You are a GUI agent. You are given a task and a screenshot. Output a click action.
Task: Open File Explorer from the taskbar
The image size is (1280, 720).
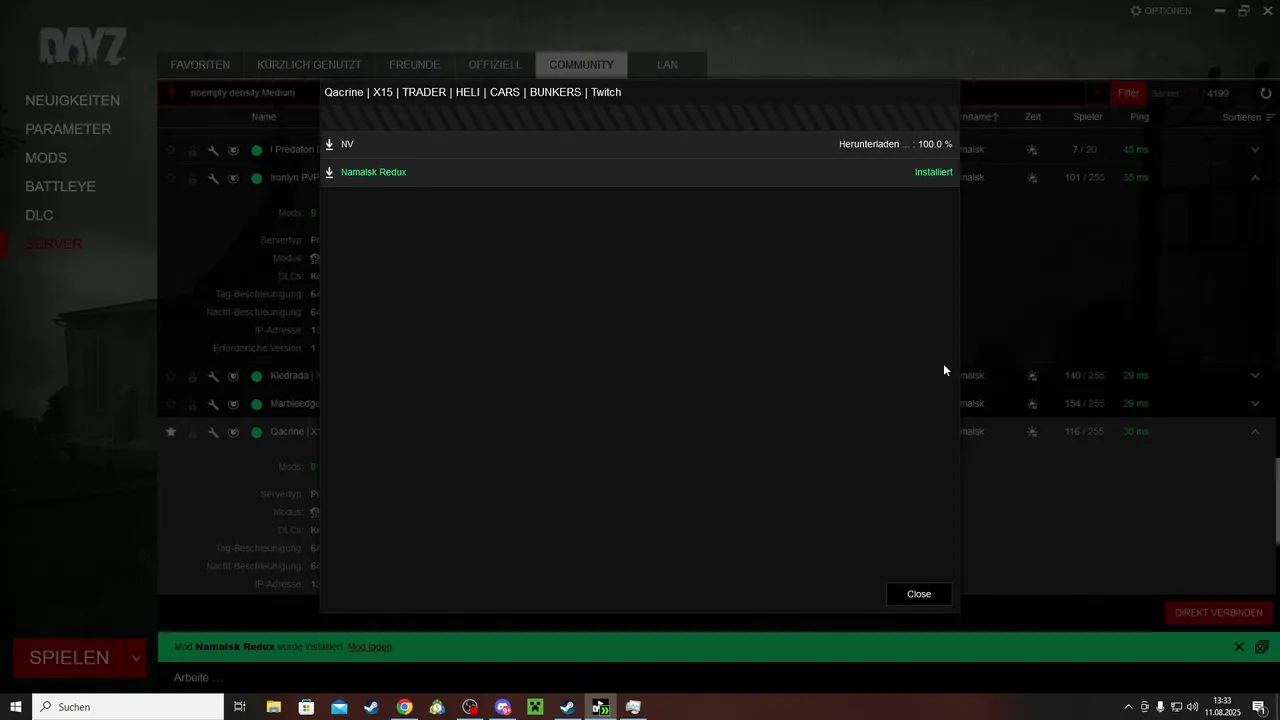(x=273, y=707)
